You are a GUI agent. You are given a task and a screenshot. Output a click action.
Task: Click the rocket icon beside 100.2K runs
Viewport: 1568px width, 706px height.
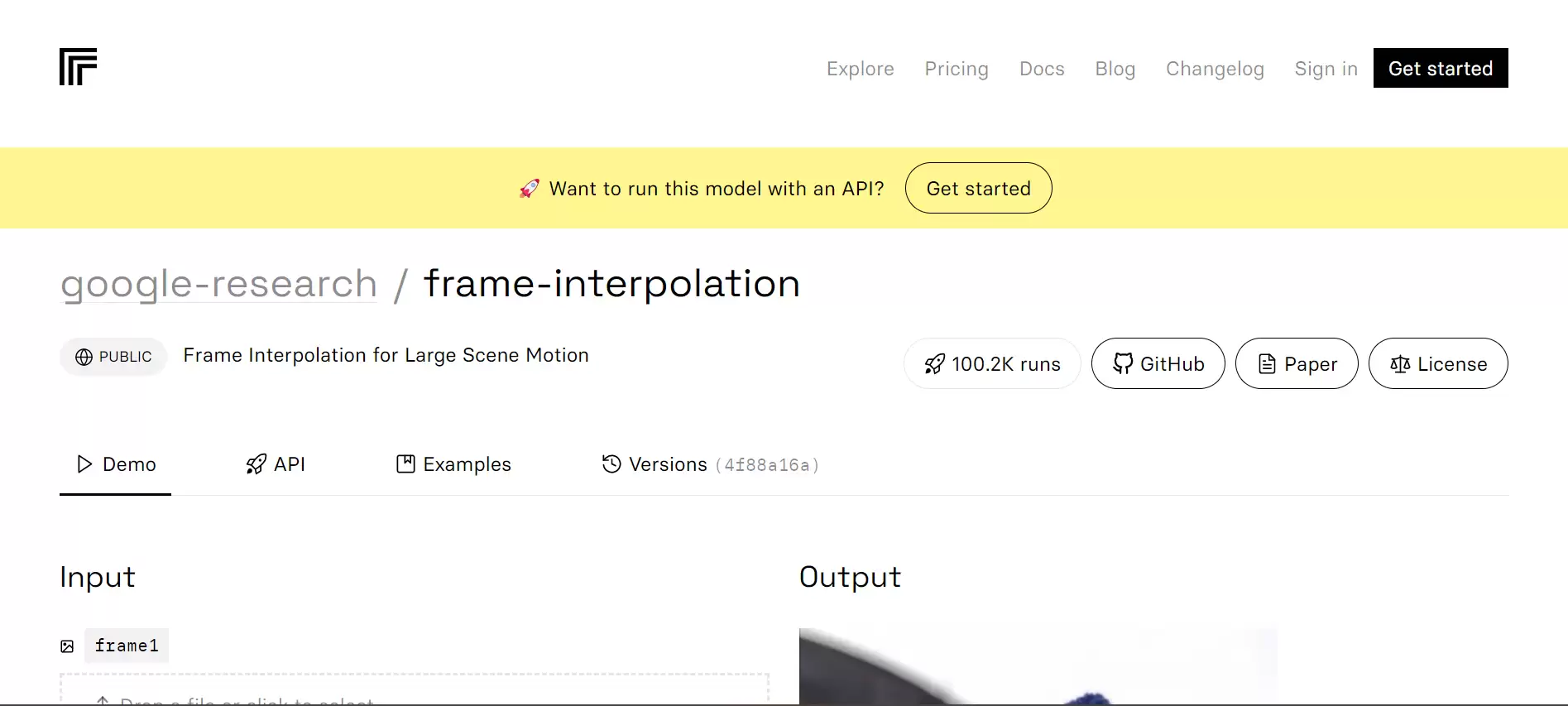[x=934, y=364]
